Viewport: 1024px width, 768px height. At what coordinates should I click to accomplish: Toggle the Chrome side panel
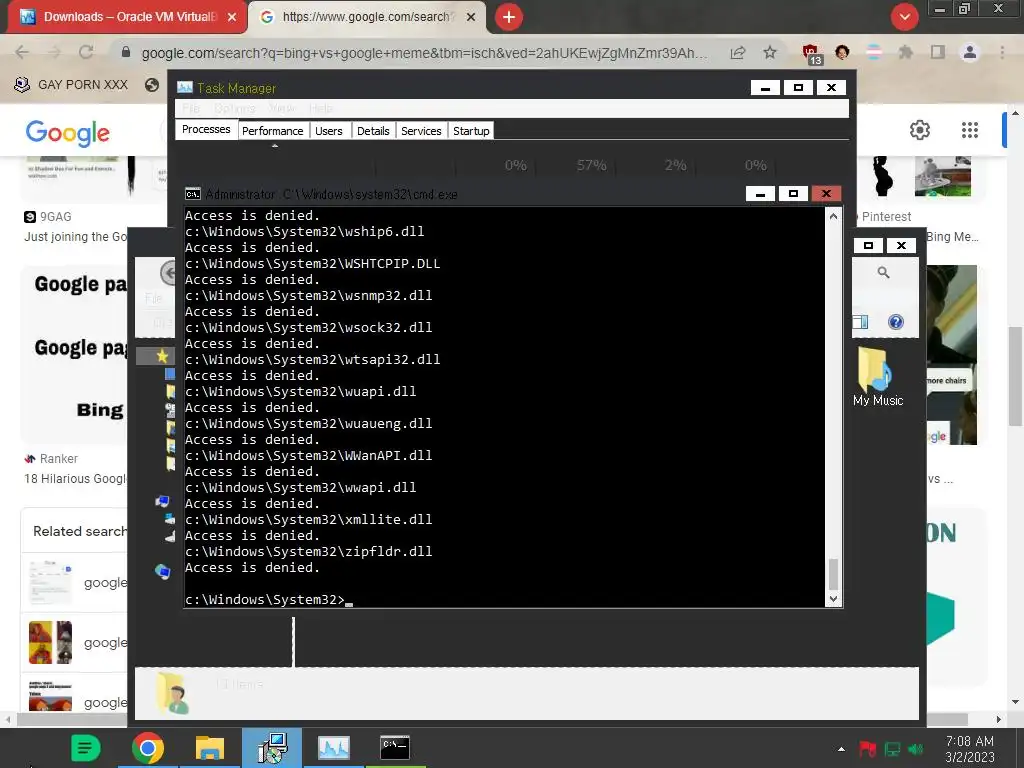(x=937, y=52)
